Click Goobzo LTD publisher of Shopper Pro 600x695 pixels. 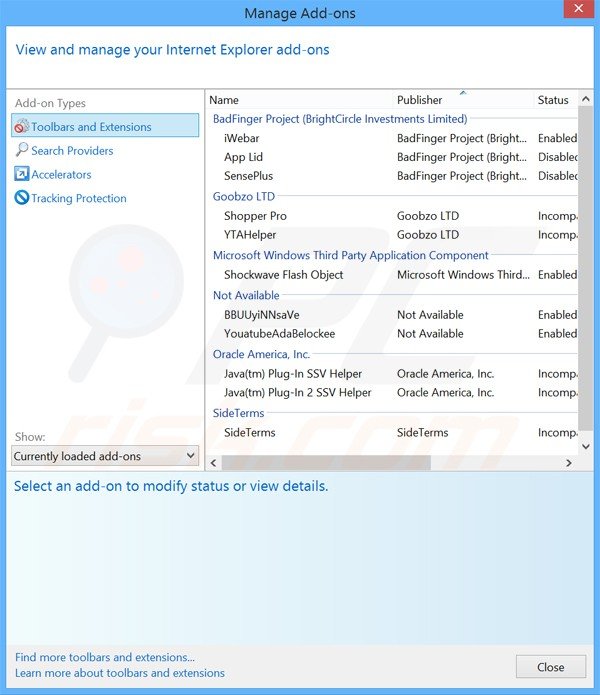coord(428,216)
